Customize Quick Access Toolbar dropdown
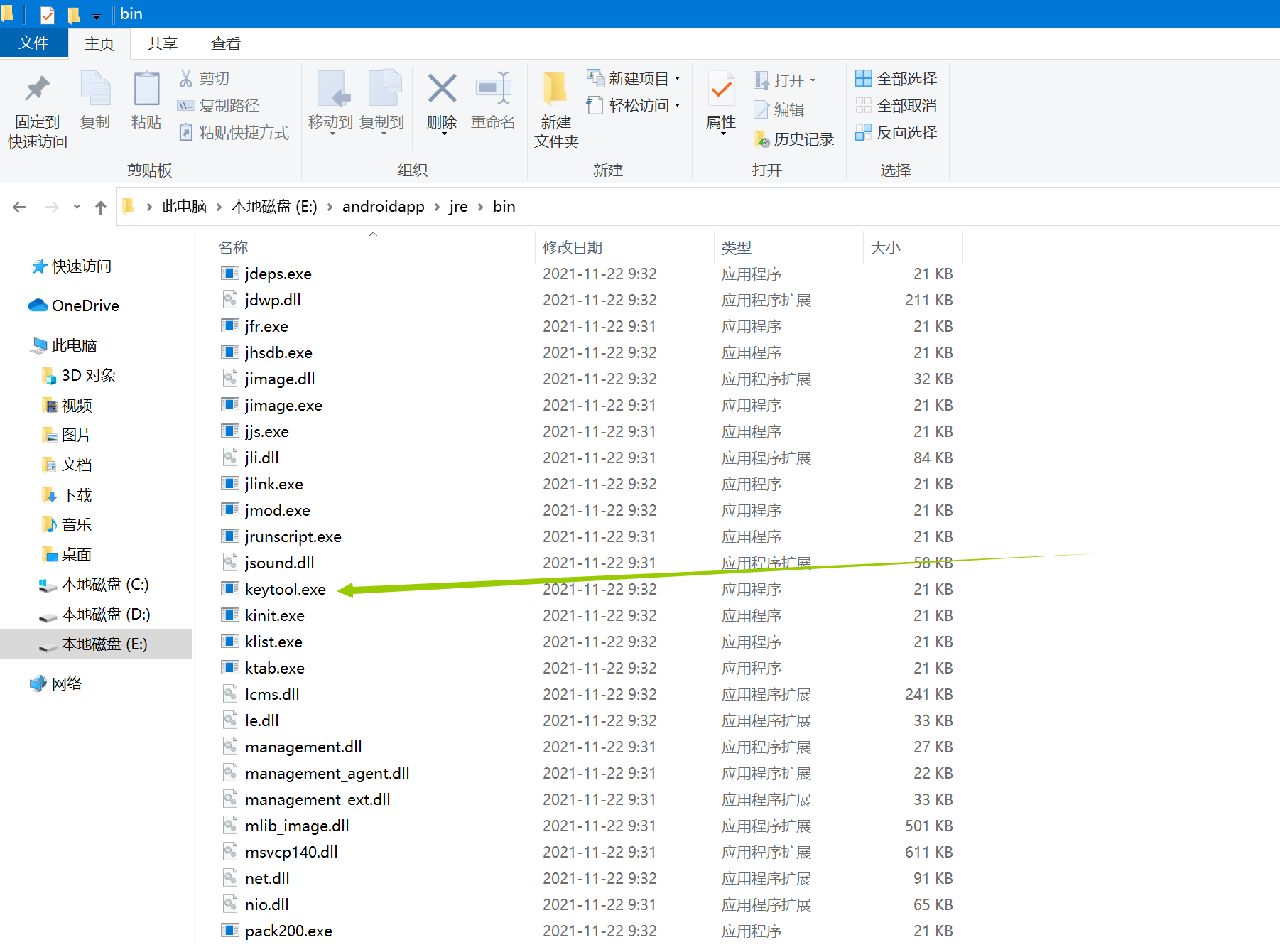This screenshot has width=1280, height=952. 97,16
